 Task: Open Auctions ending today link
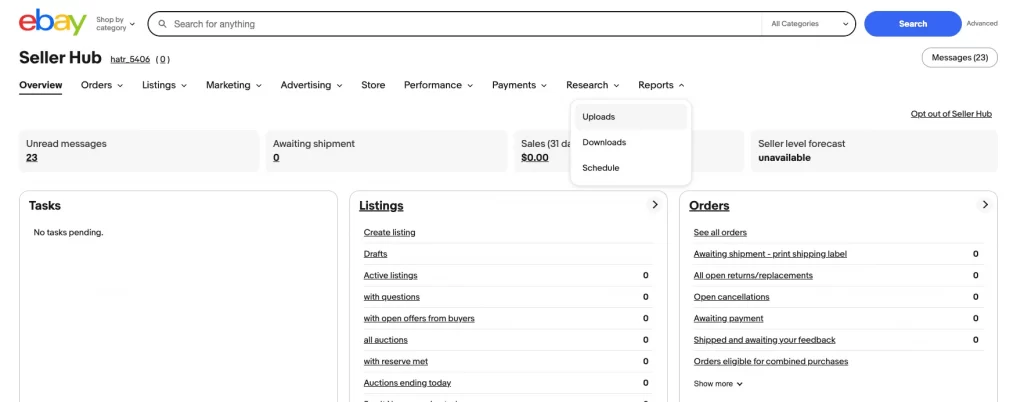click(408, 383)
